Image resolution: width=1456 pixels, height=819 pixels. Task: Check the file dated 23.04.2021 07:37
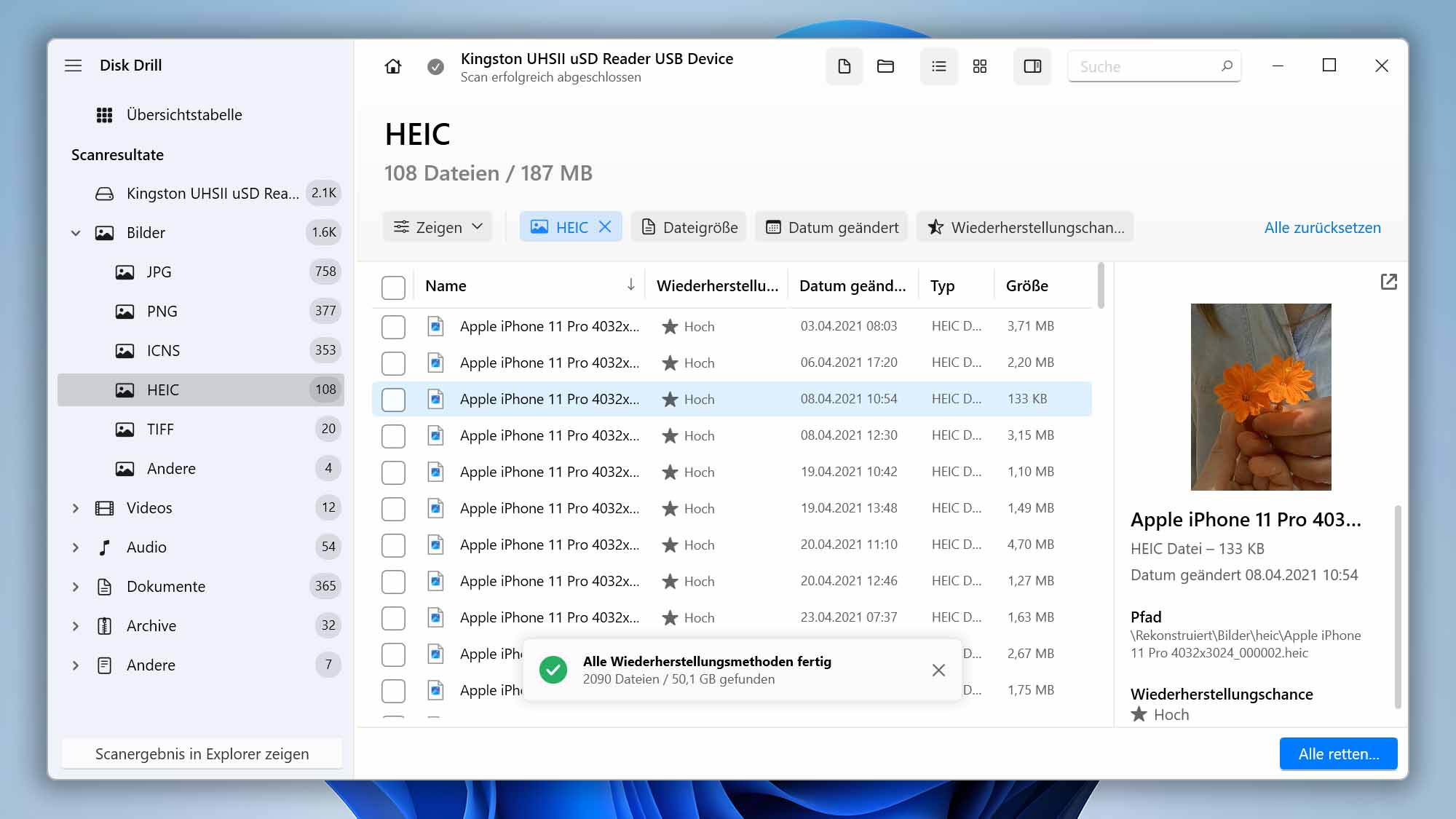point(393,618)
